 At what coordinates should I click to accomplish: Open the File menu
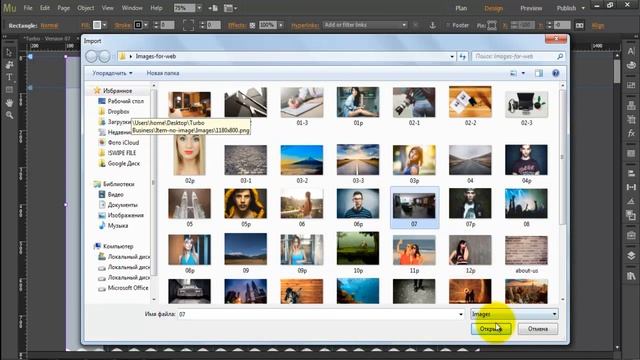click(28, 8)
